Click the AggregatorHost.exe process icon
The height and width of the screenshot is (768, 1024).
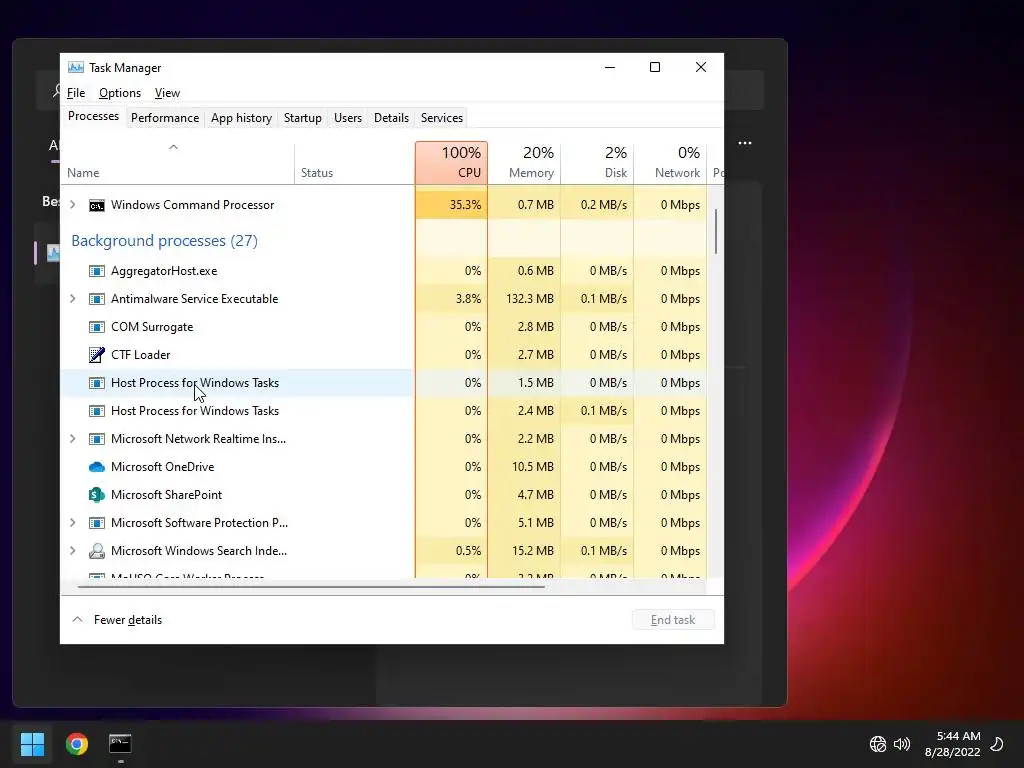[97, 271]
